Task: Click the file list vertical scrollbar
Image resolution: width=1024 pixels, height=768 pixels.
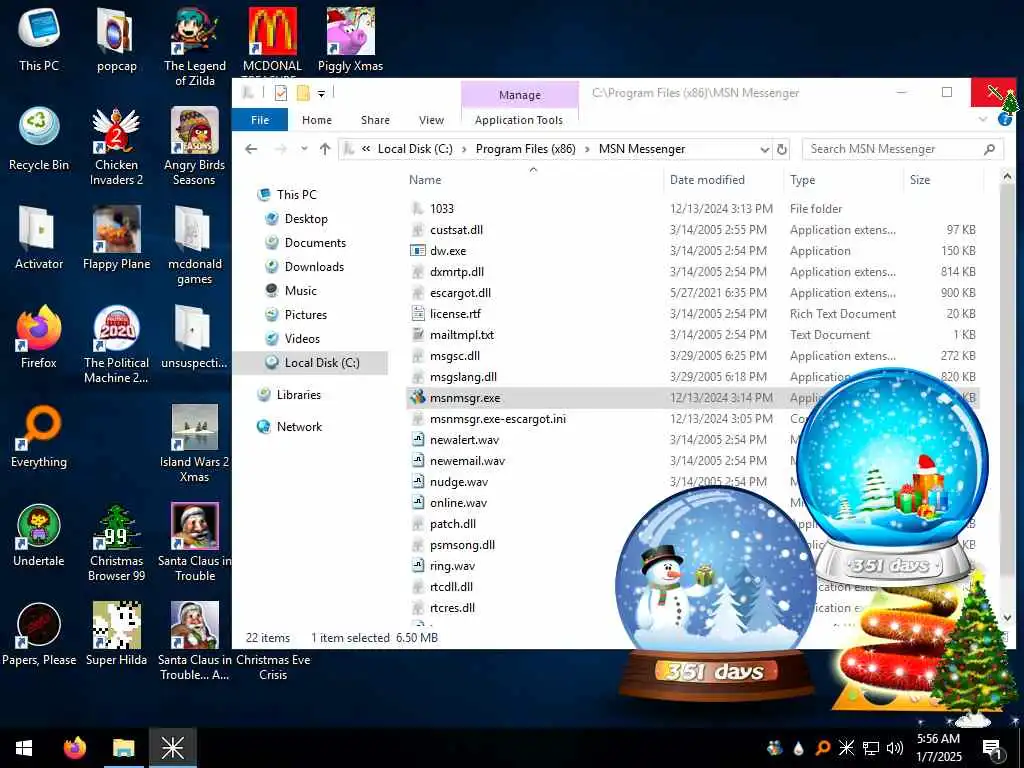Action: pos(1007,398)
